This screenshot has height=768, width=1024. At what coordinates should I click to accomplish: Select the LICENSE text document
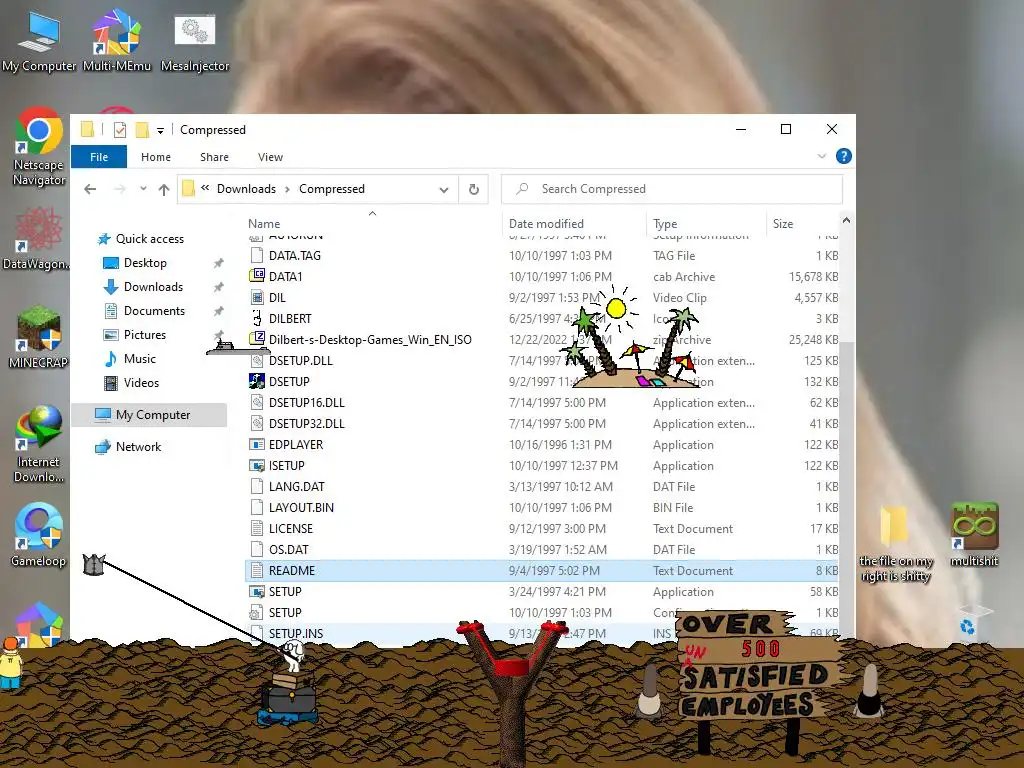pos(541,528)
